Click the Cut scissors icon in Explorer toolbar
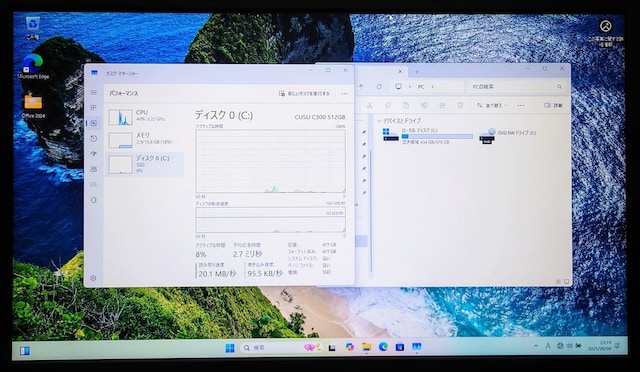The image size is (640, 372). [x=369, y=105]
